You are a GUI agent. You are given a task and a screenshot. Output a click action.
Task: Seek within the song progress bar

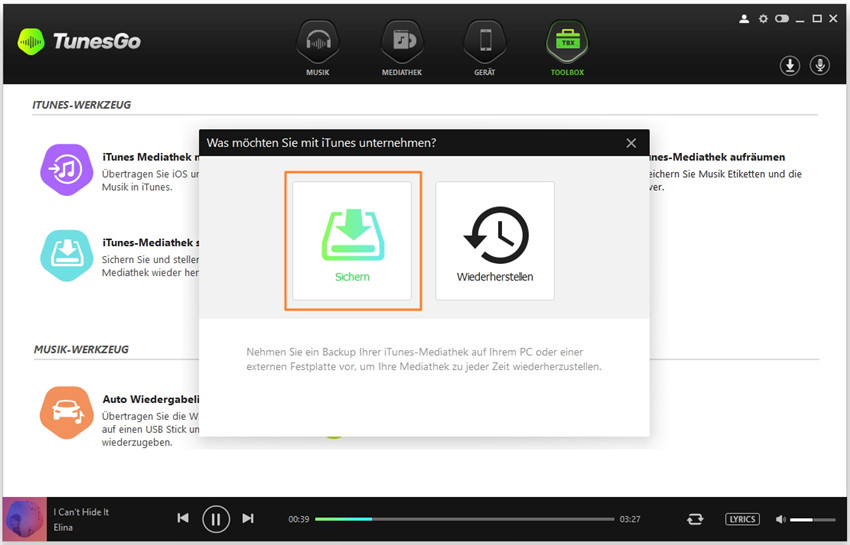pyautogui.click(x=465, y=519)
